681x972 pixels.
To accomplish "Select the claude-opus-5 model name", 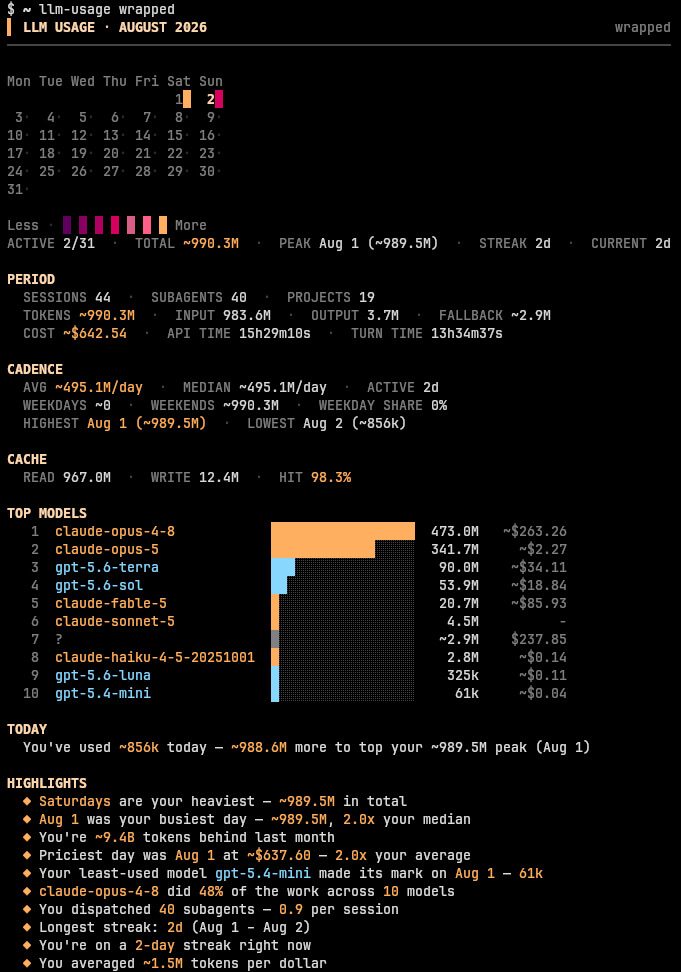I will [x=107, y=549].
